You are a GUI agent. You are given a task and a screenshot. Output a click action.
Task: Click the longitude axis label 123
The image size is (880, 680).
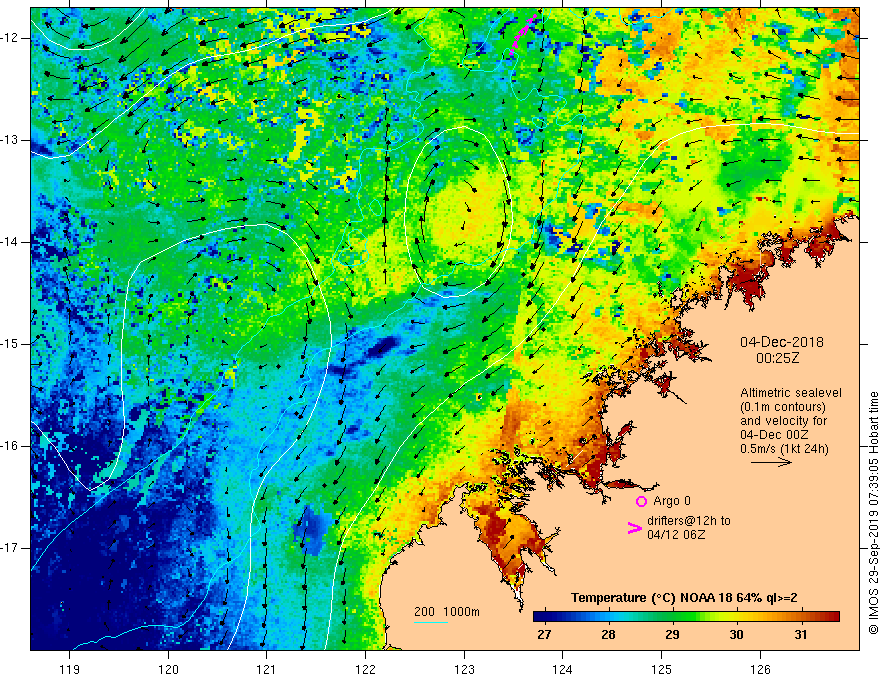pyautogui.click(x=464, y=669)
